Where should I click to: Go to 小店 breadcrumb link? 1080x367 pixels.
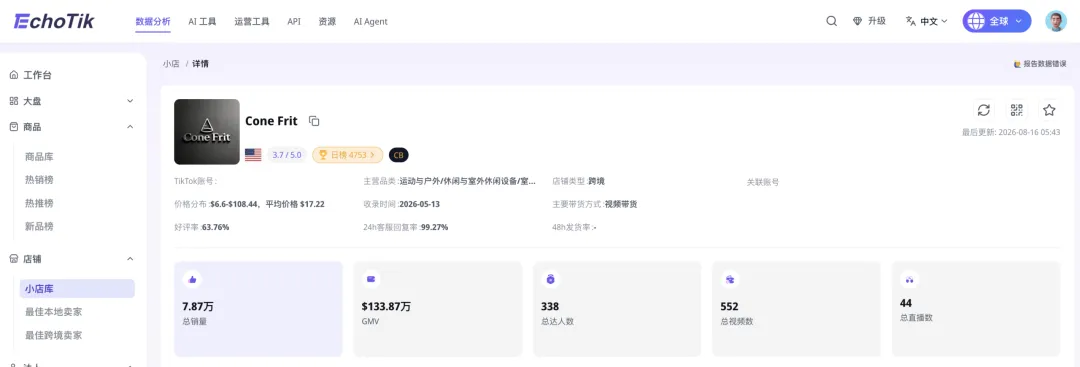(x=171, y=63)
